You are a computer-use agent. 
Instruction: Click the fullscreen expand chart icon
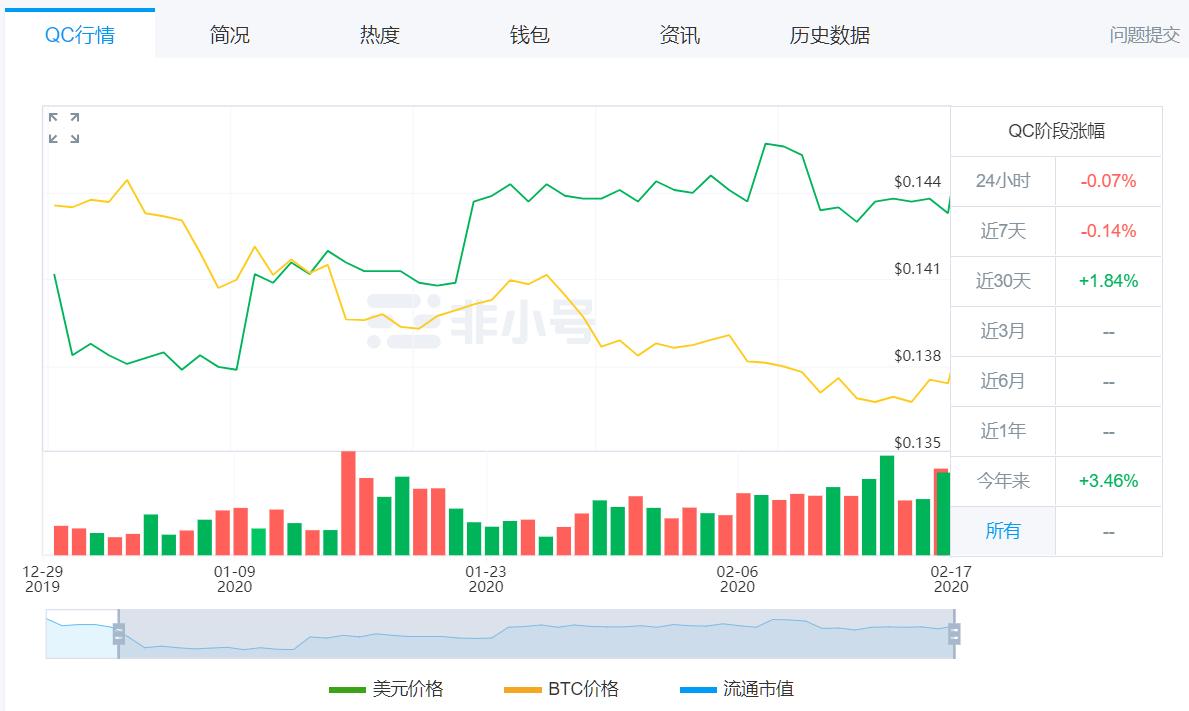[x=64, y=128]
